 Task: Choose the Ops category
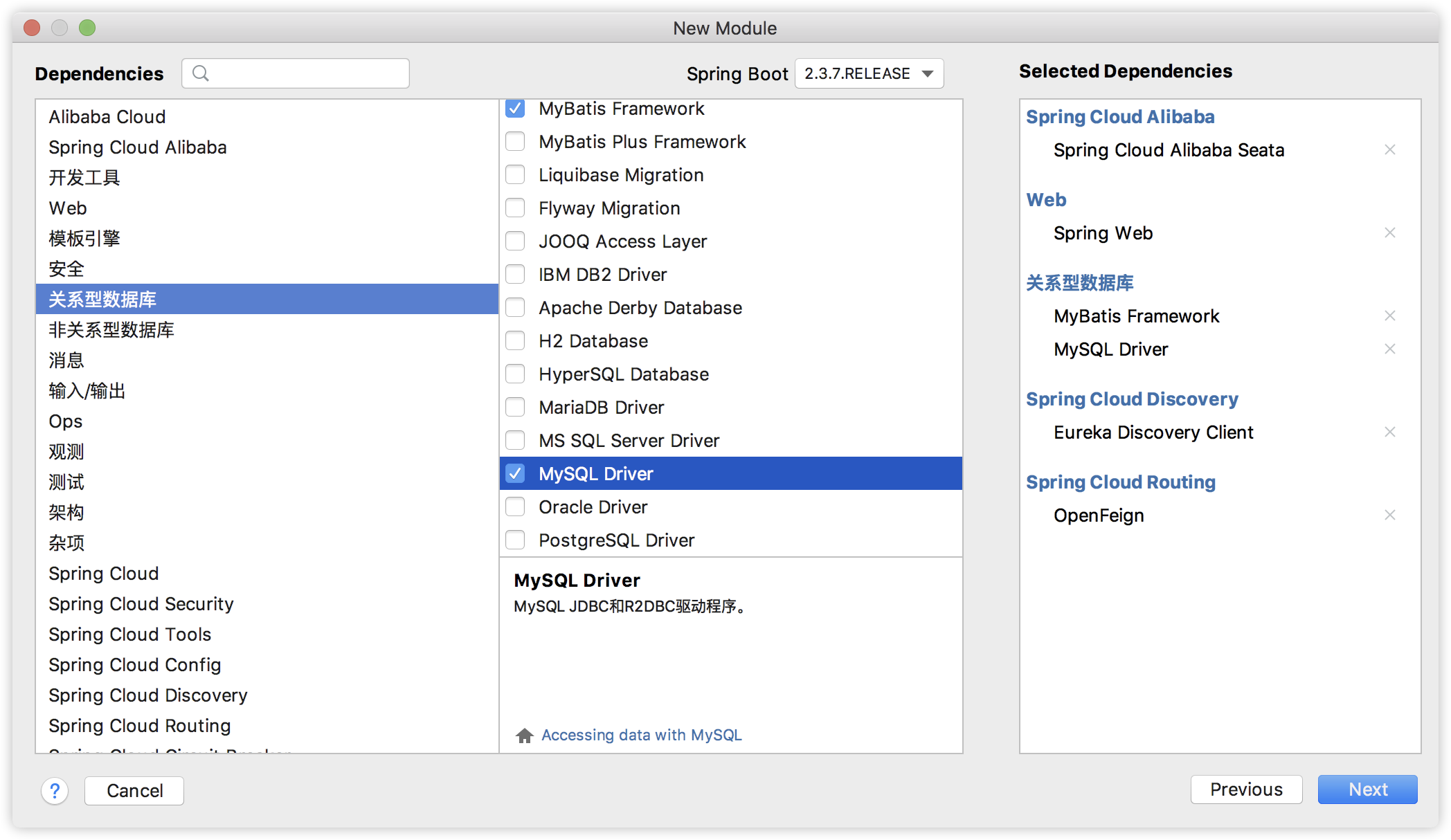[66, 421]
